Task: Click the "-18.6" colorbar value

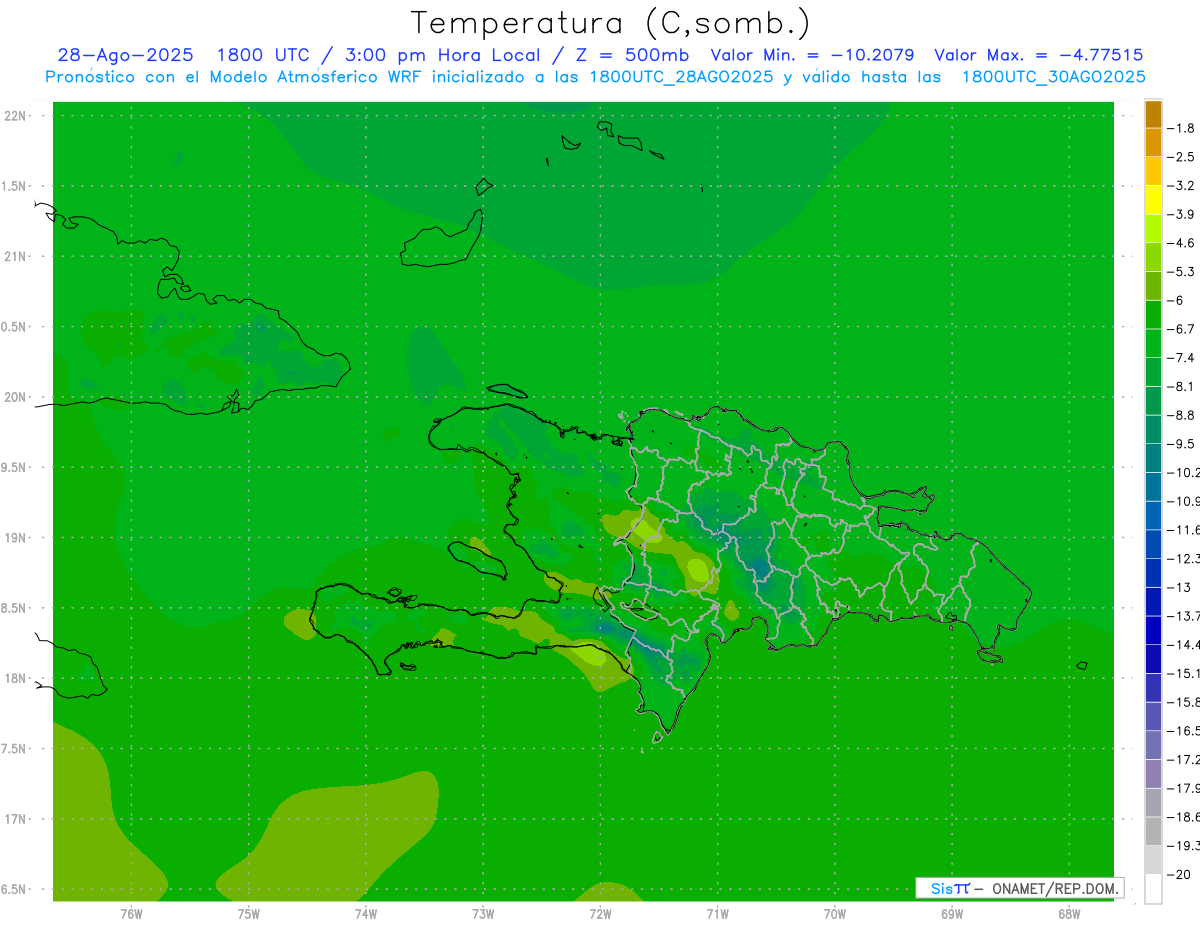Action: tap(1183, 817)
